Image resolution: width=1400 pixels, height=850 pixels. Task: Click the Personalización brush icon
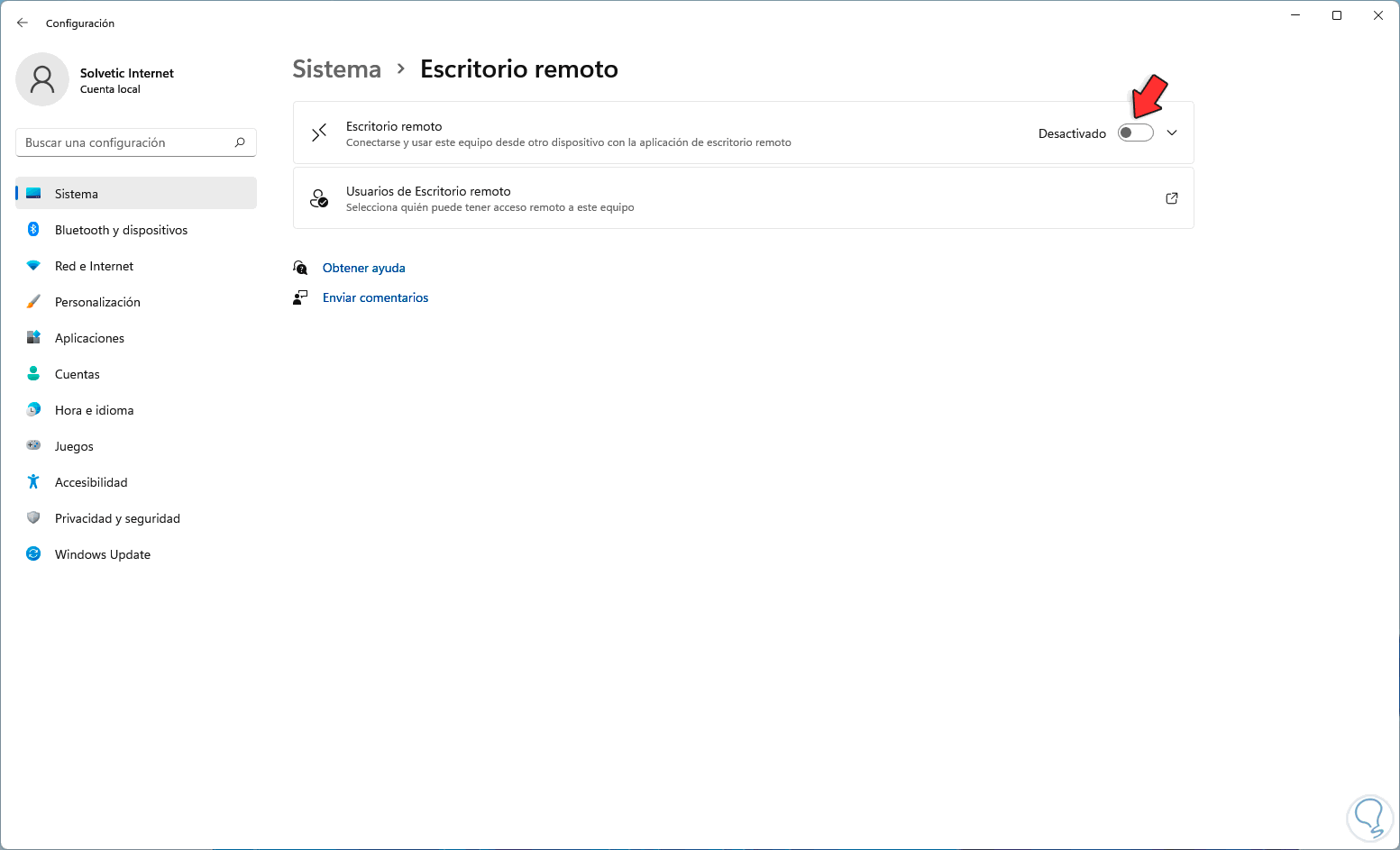click(x=33, y=302)
